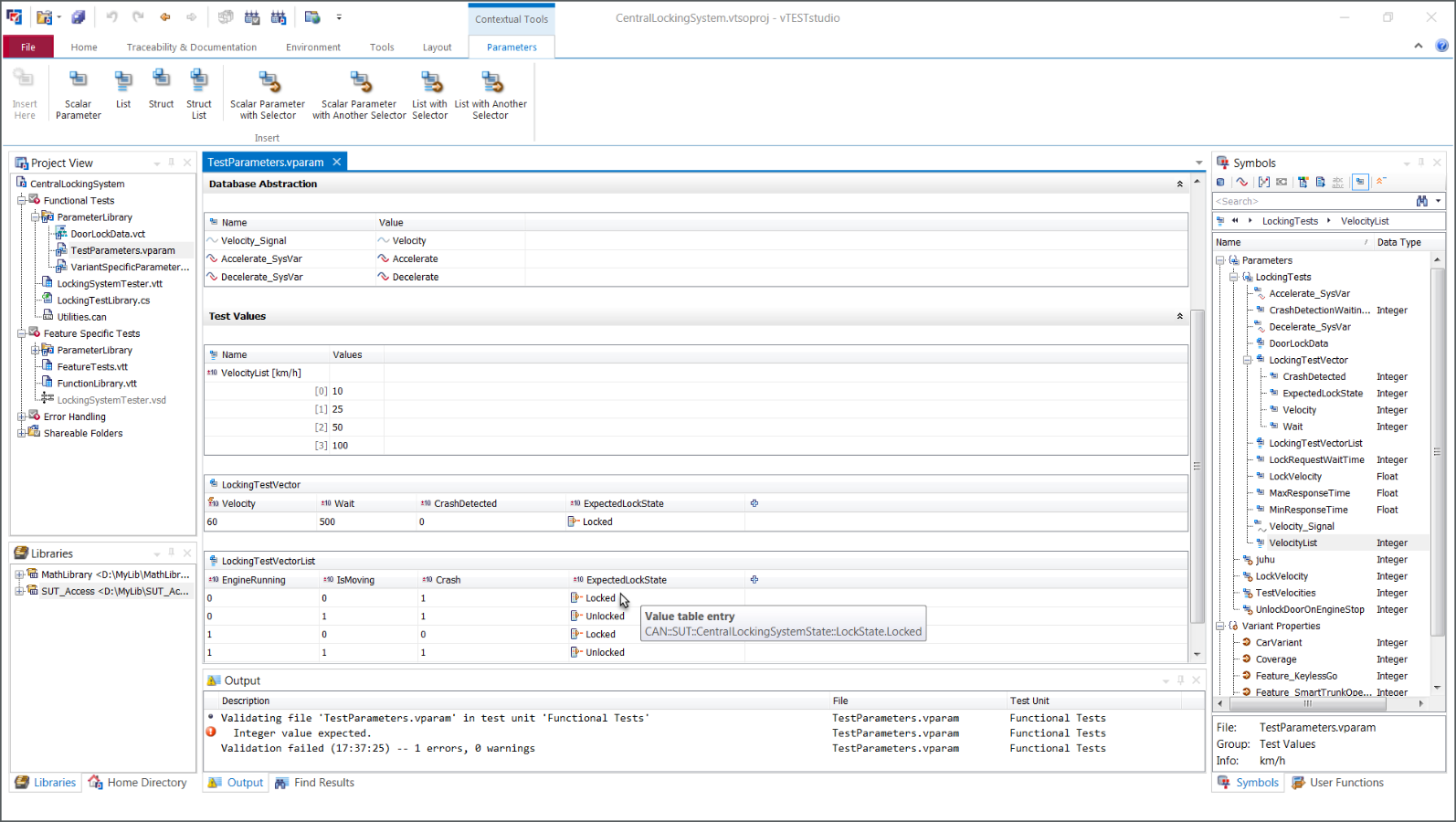The image size is (1456, 822).
Task: Expand the Shareable Folders tree node
Action: click(x=21, y=433)
